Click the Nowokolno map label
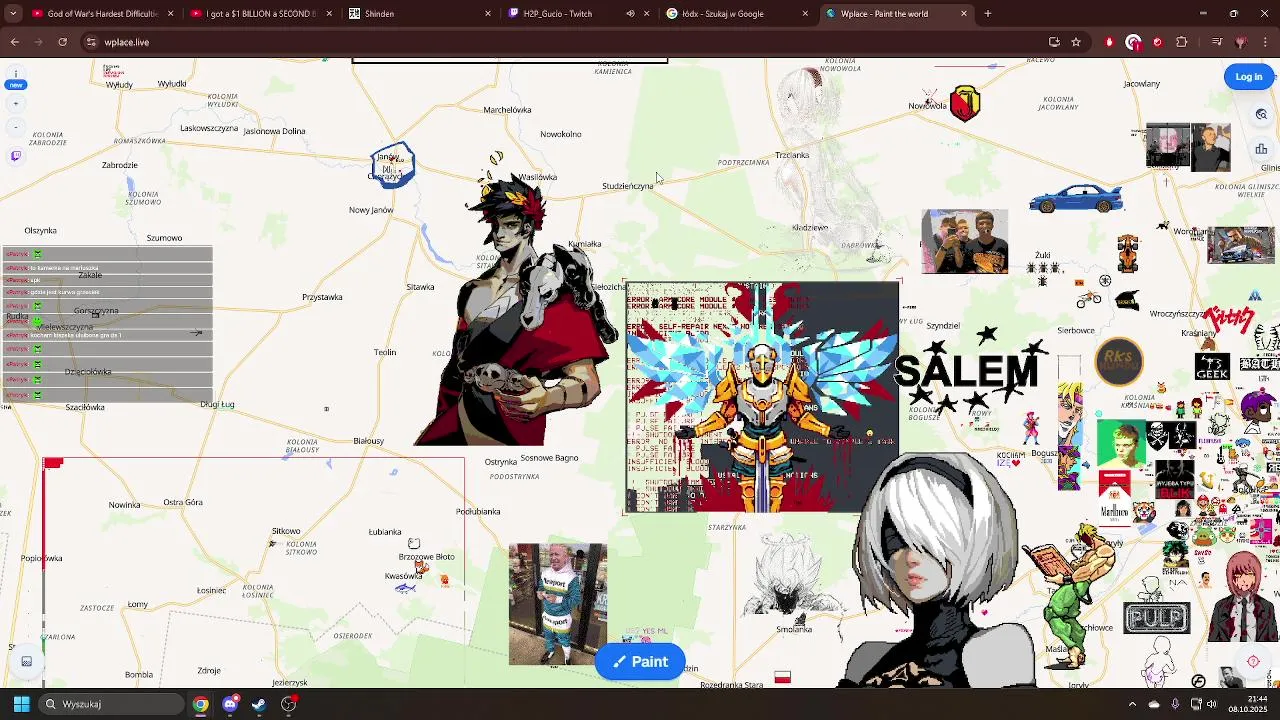 click(x=560, y=134)
